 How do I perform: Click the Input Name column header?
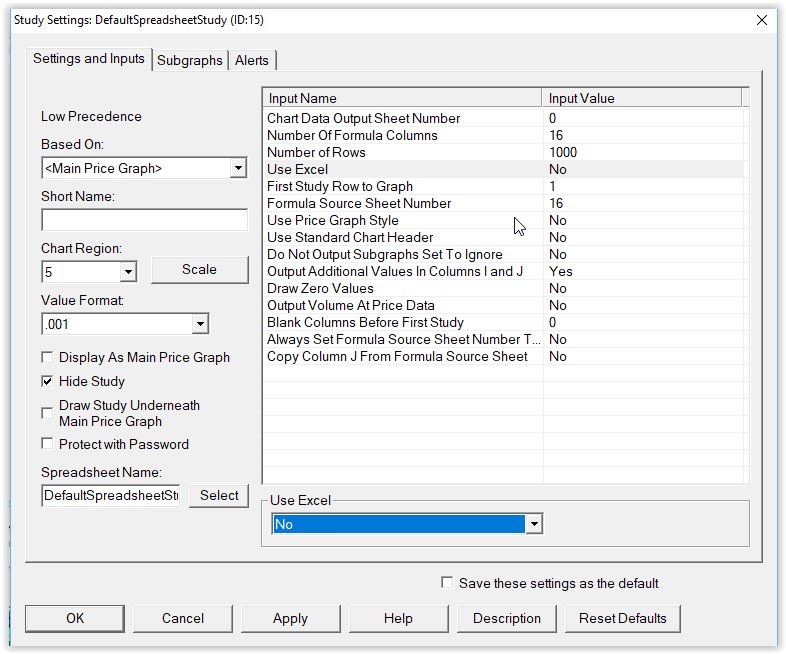click(x=402, y=98)
